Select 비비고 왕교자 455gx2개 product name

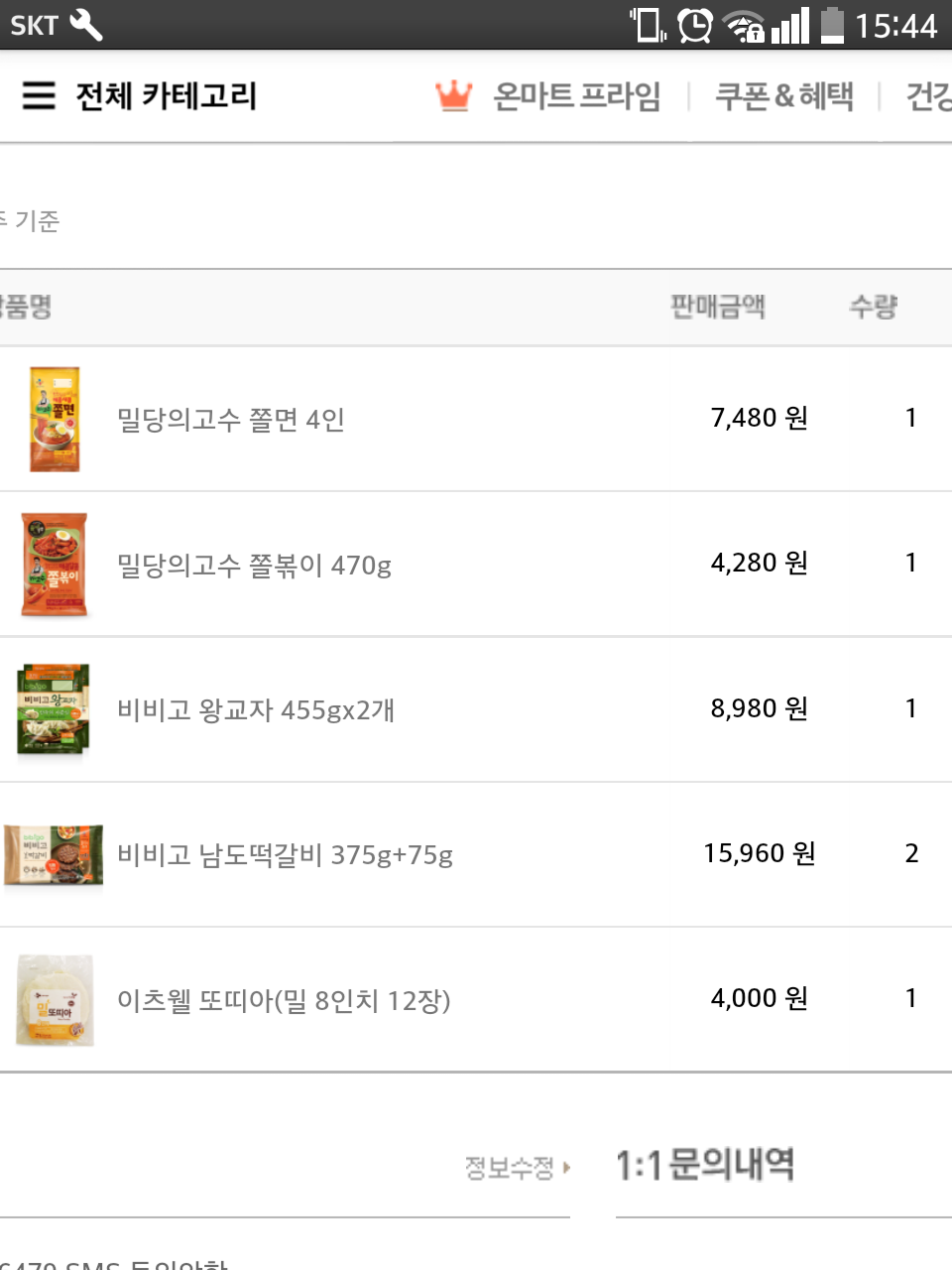coord(256,710)
